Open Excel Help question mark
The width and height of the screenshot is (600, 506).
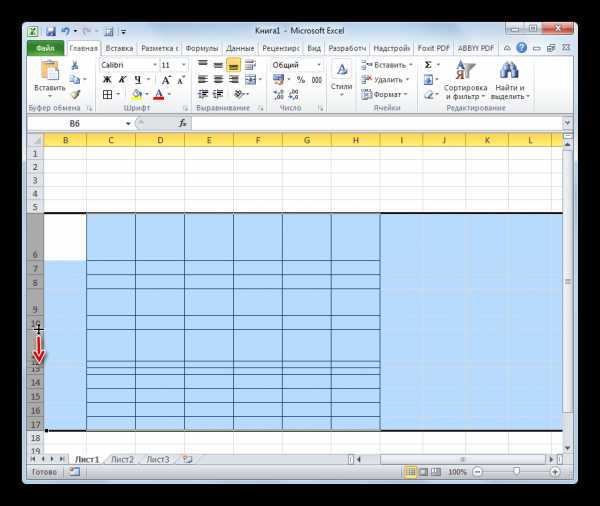[521, 48]
